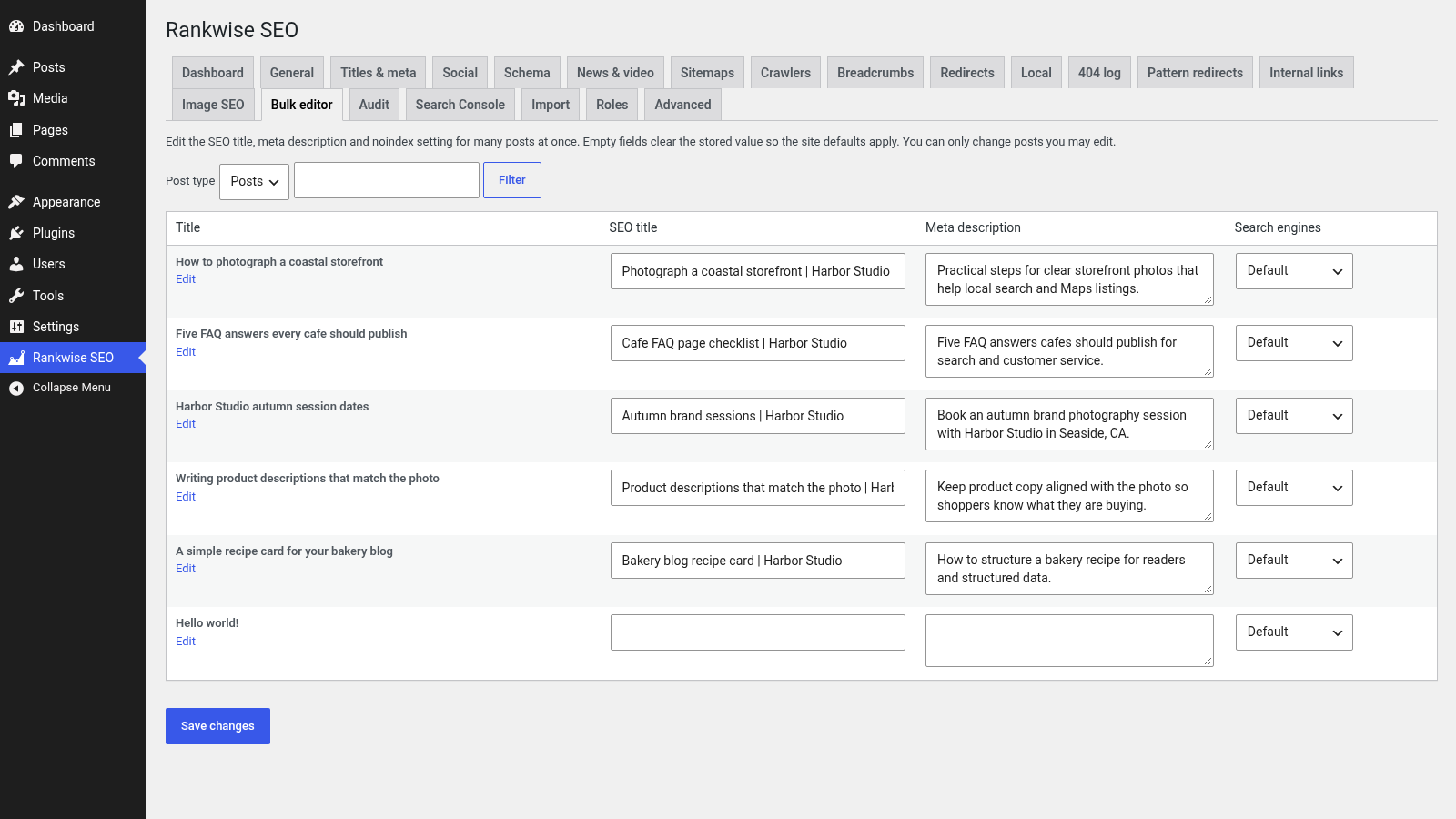Open Search engines dropdown for cafe FAQ post

(x=1294, y=343)
